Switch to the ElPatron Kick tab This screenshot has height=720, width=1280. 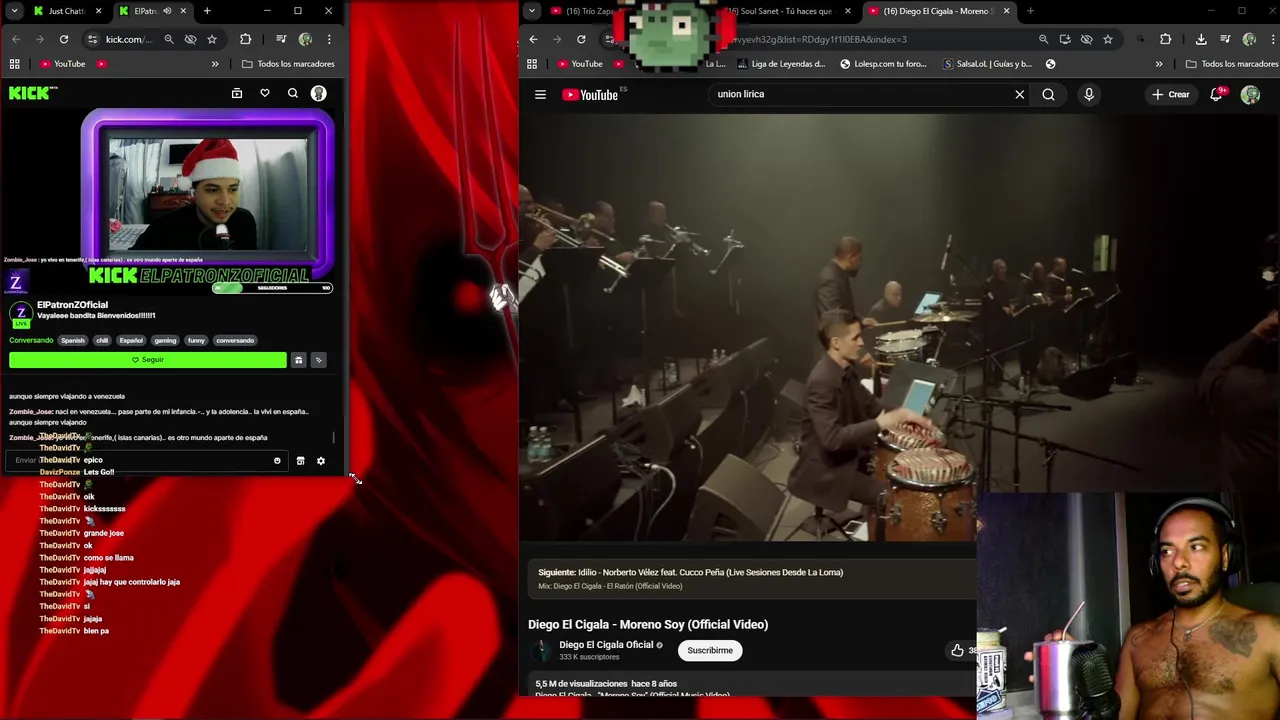point(147,11)
